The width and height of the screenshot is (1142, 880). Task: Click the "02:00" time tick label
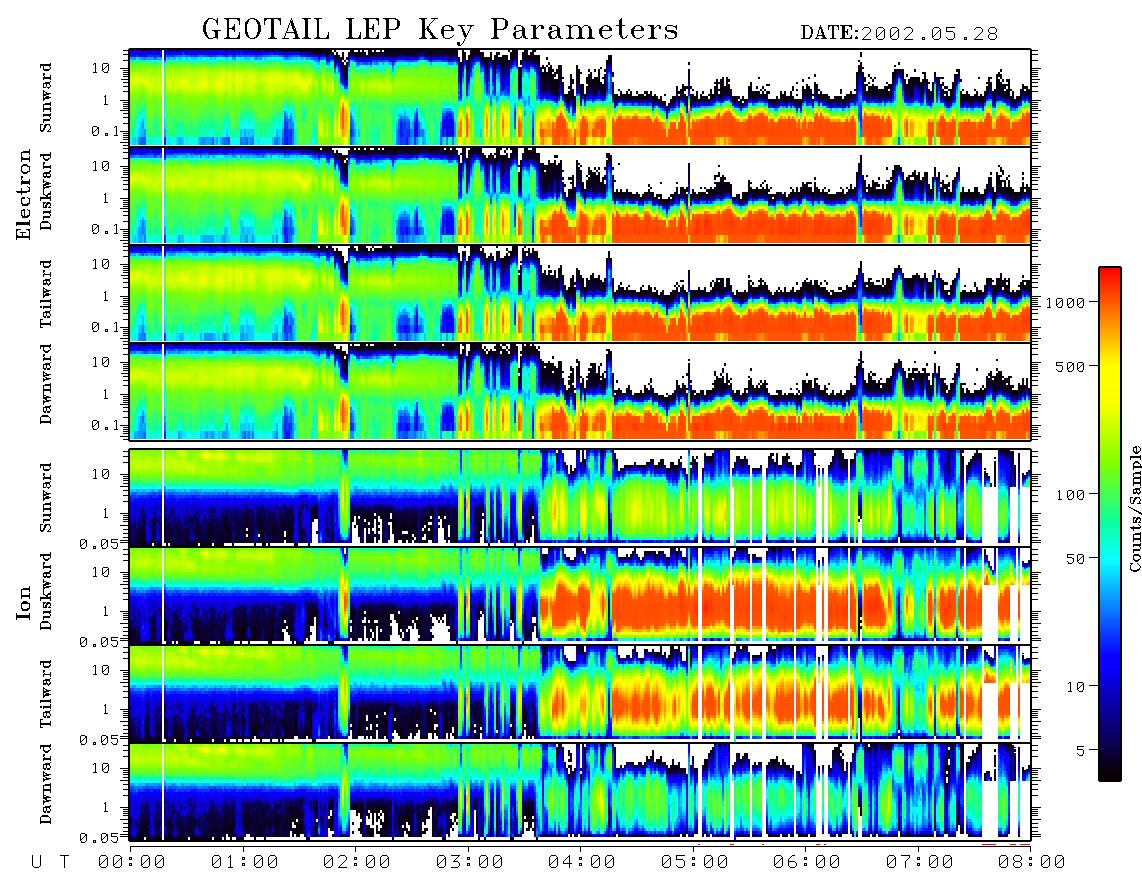click(357, 863)
